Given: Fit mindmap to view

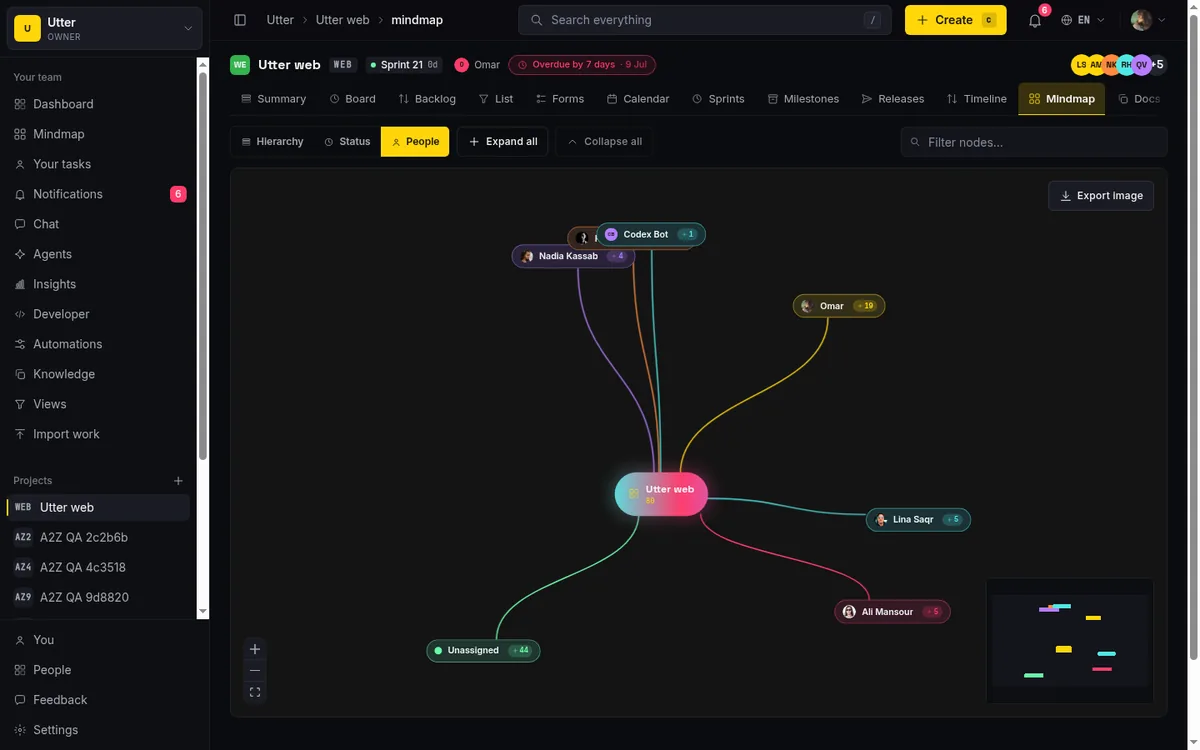Looking at the screenshot, I should point(255,692).
